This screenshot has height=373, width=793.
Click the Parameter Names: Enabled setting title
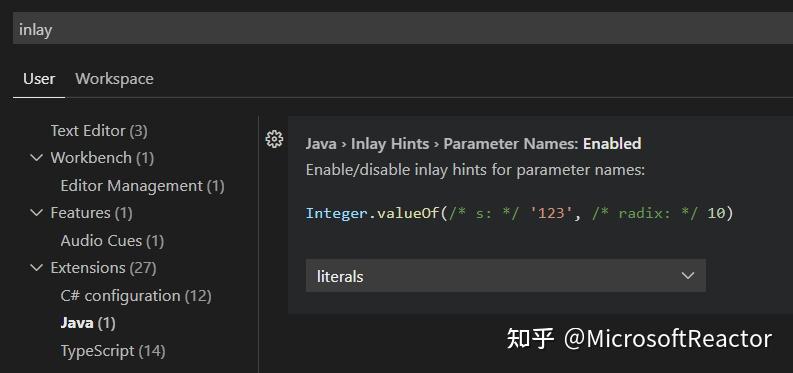[x=473, y=144]
